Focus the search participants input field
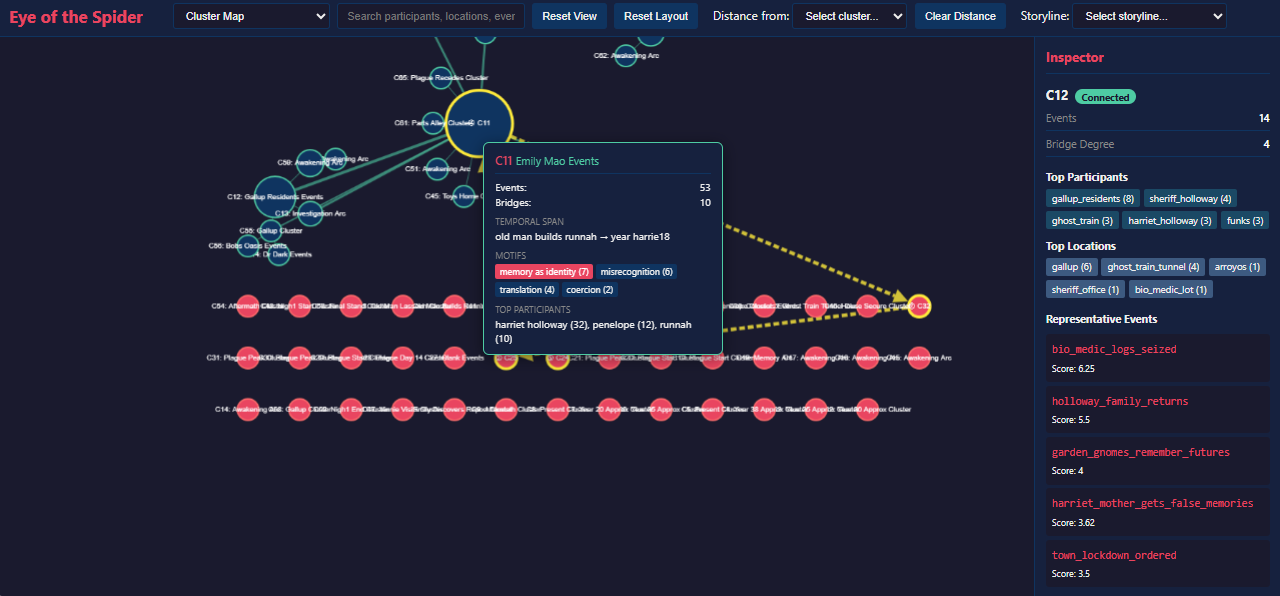 [430, 16]
